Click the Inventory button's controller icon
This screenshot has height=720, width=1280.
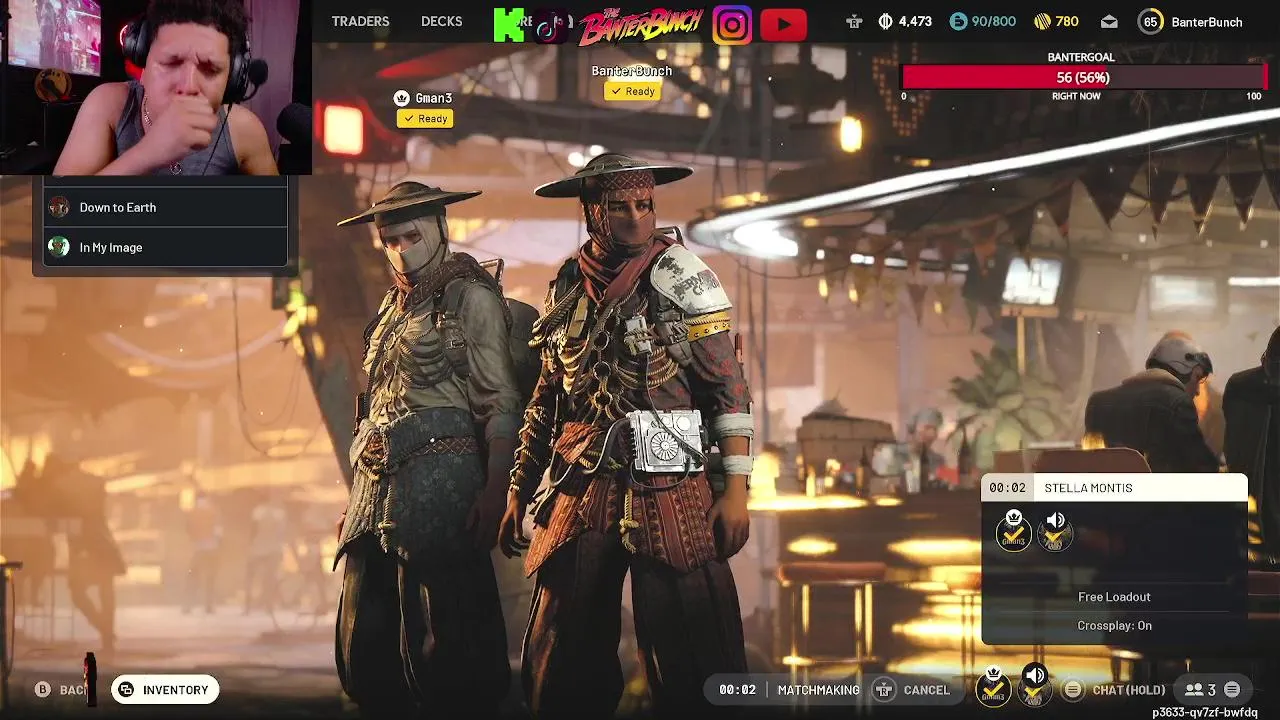pyautogui.click(x=126, y=689)
